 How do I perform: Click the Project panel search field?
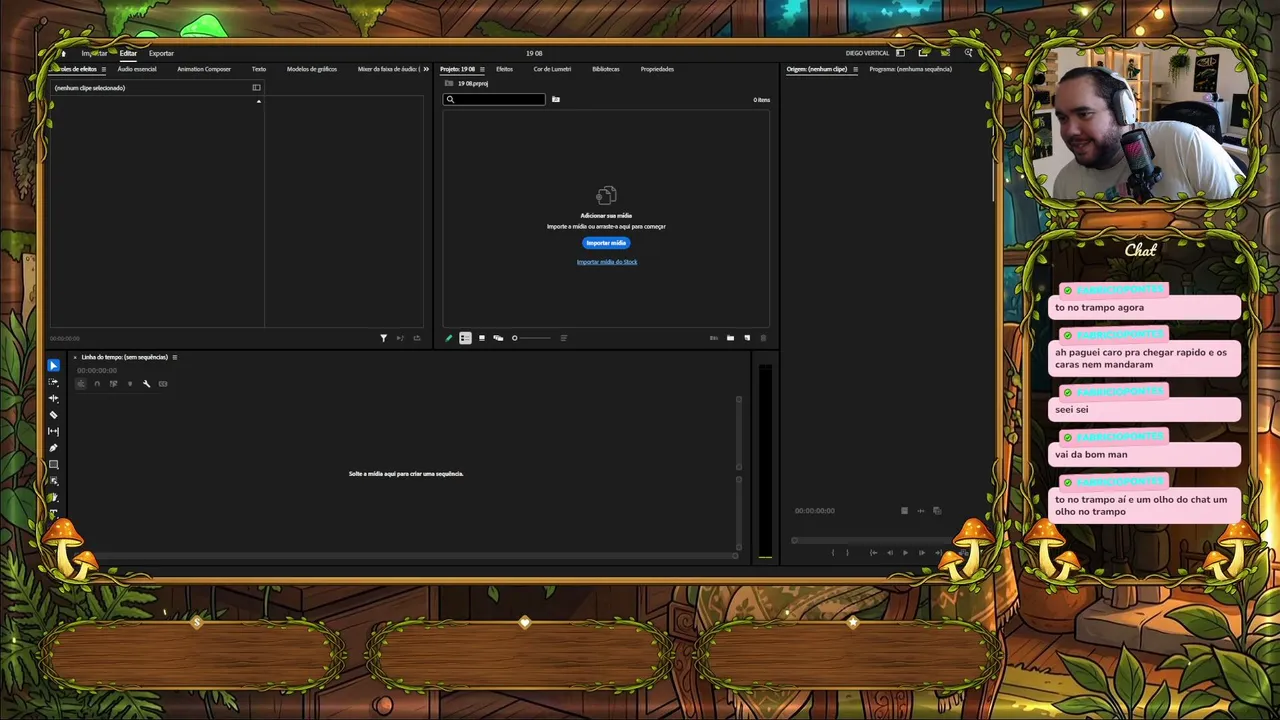click(x=495, y=99)
